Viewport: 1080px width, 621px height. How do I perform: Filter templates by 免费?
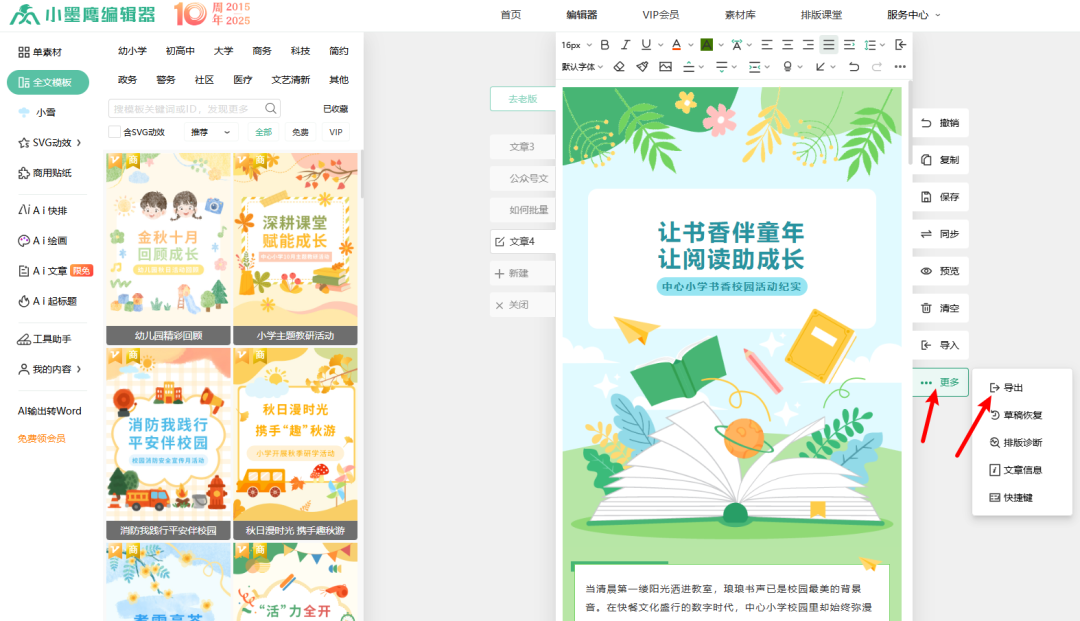(300, 132)
